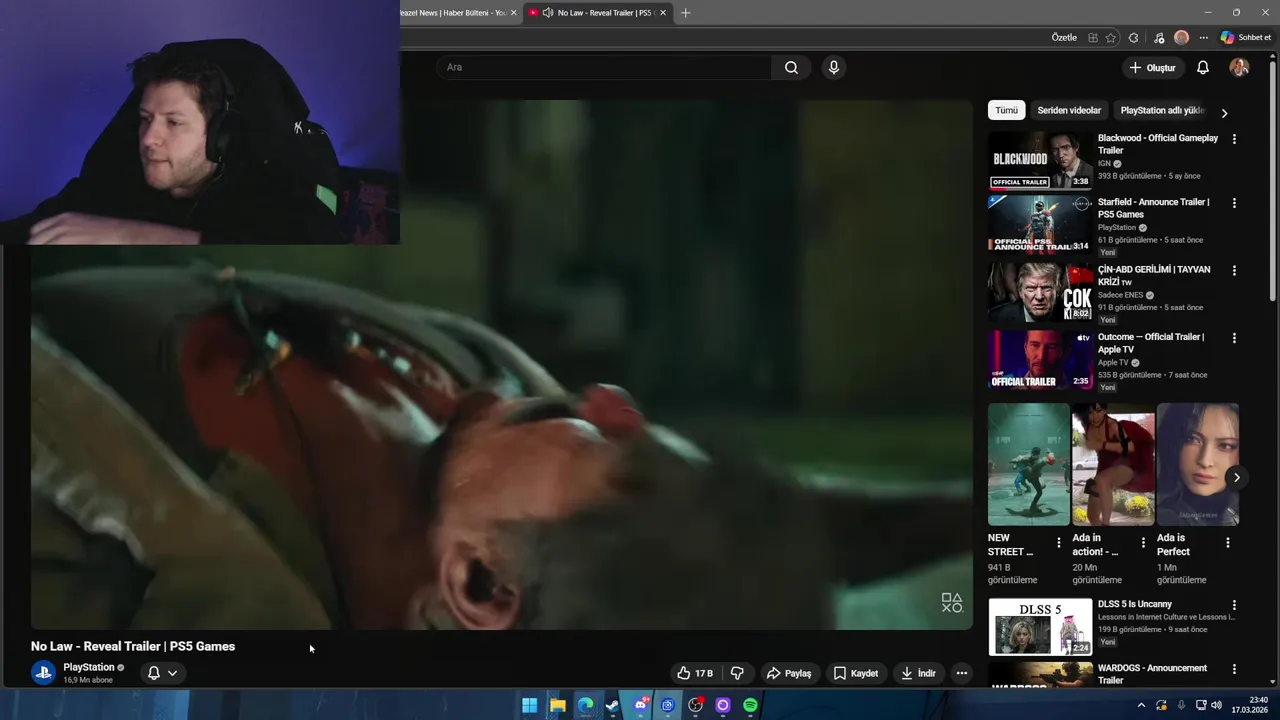Open options menu for DLSS 5 video
Screen dimensions: 1280x720
(1234, 605)
